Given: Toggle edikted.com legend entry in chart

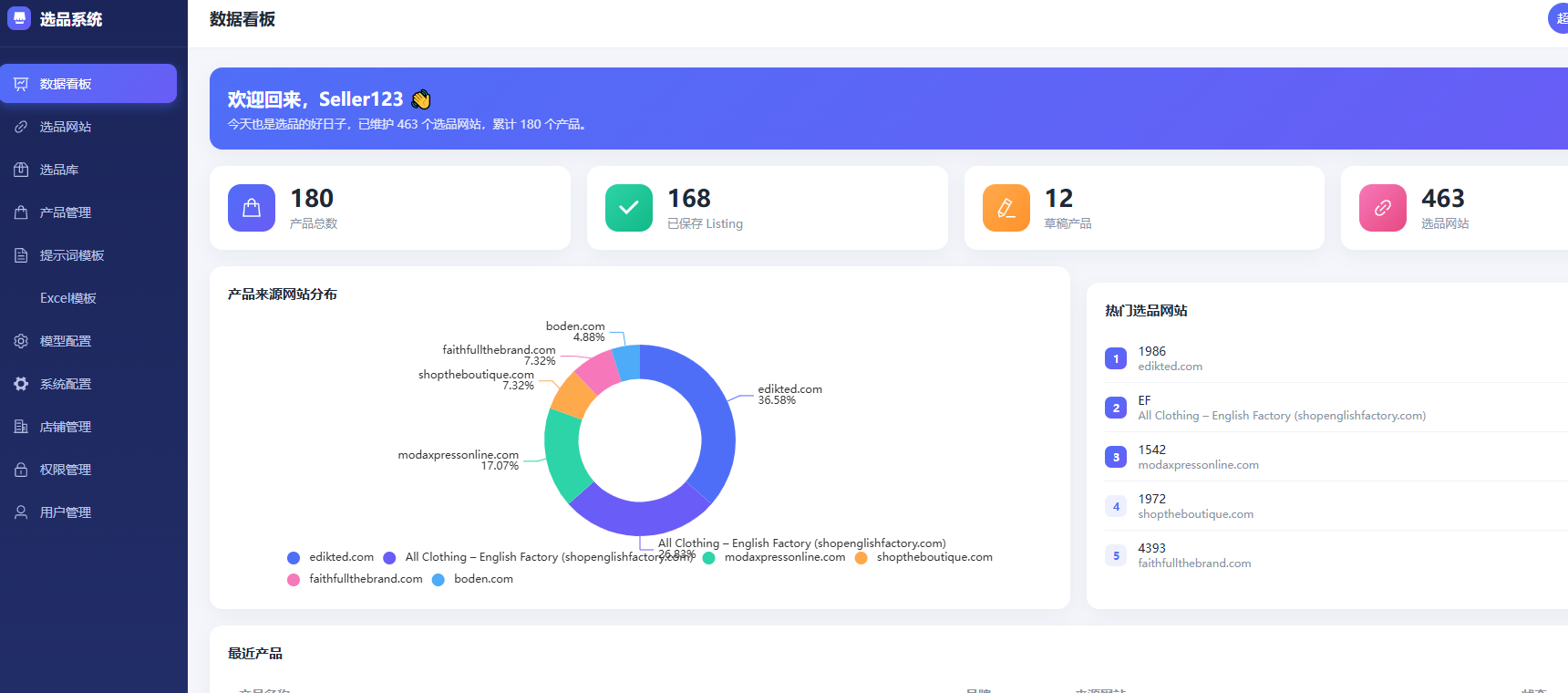Looking at the screenshot, I should tap(330, 557).
